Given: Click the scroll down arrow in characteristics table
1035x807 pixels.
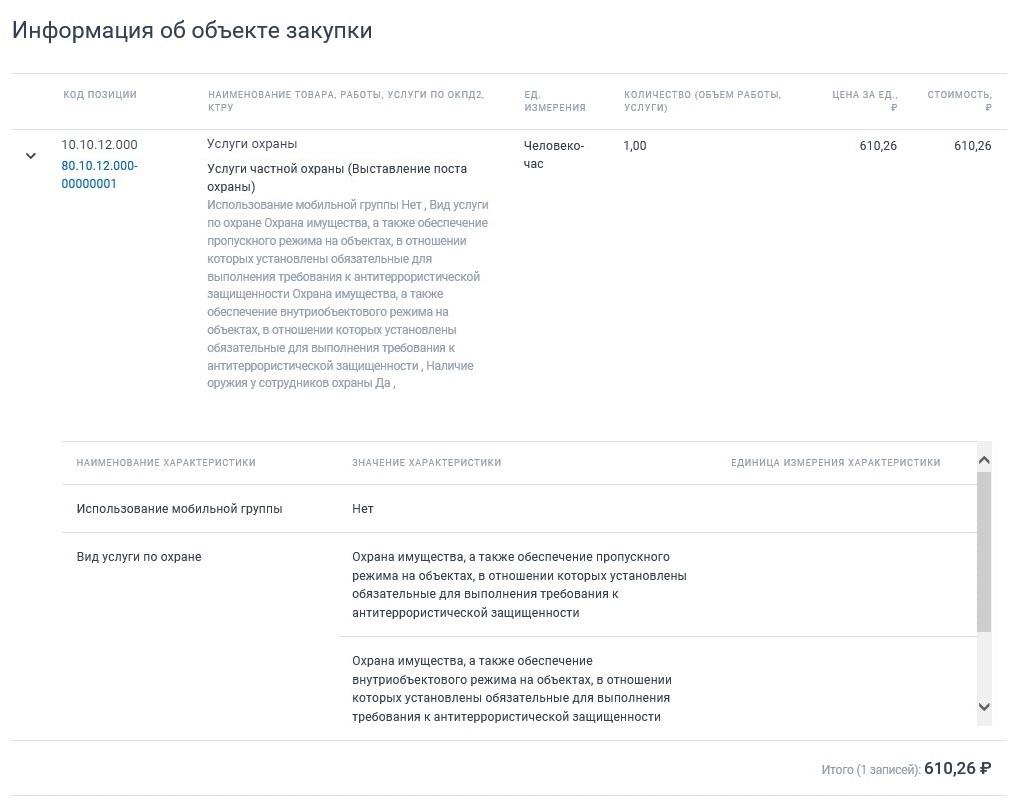Looking at the screenshot, I should [x=984, y=707].
